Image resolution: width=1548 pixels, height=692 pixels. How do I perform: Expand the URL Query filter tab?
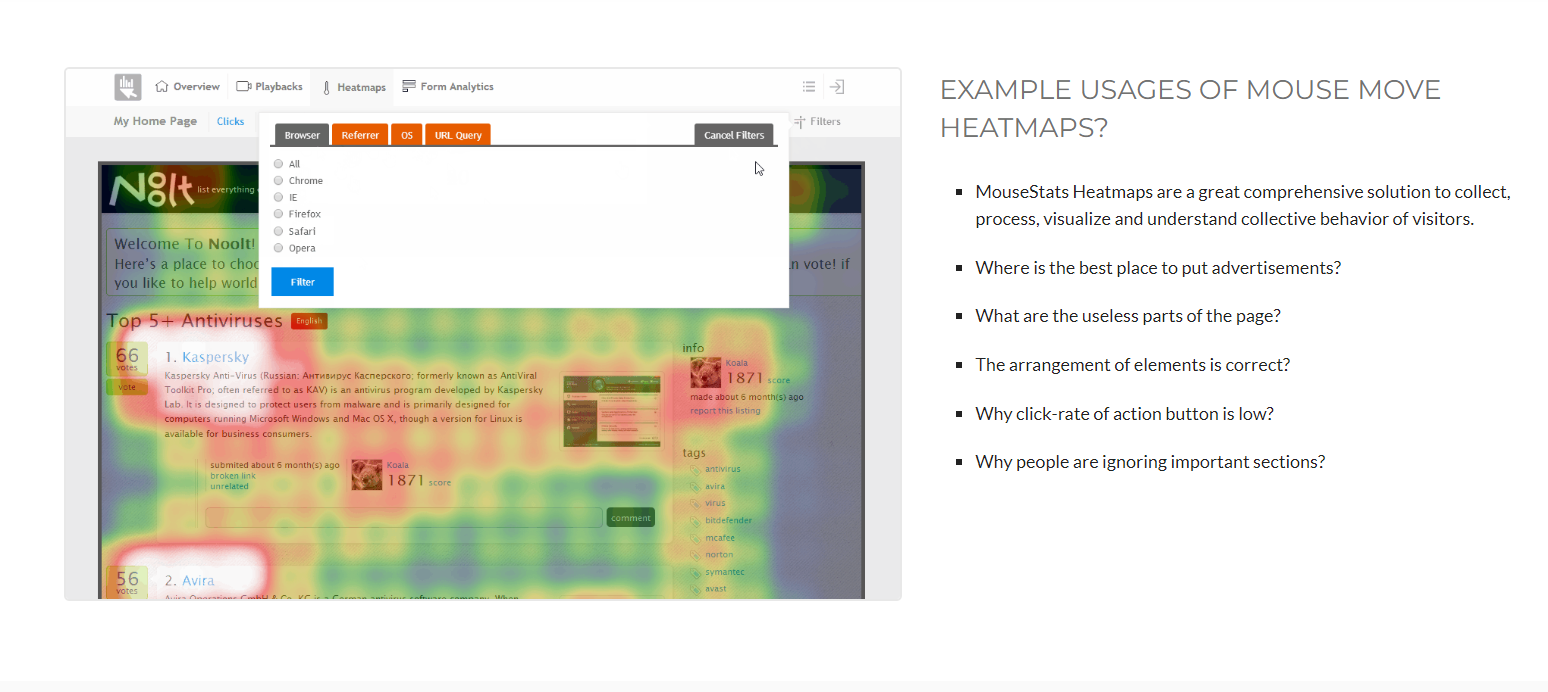pos(457,134)
